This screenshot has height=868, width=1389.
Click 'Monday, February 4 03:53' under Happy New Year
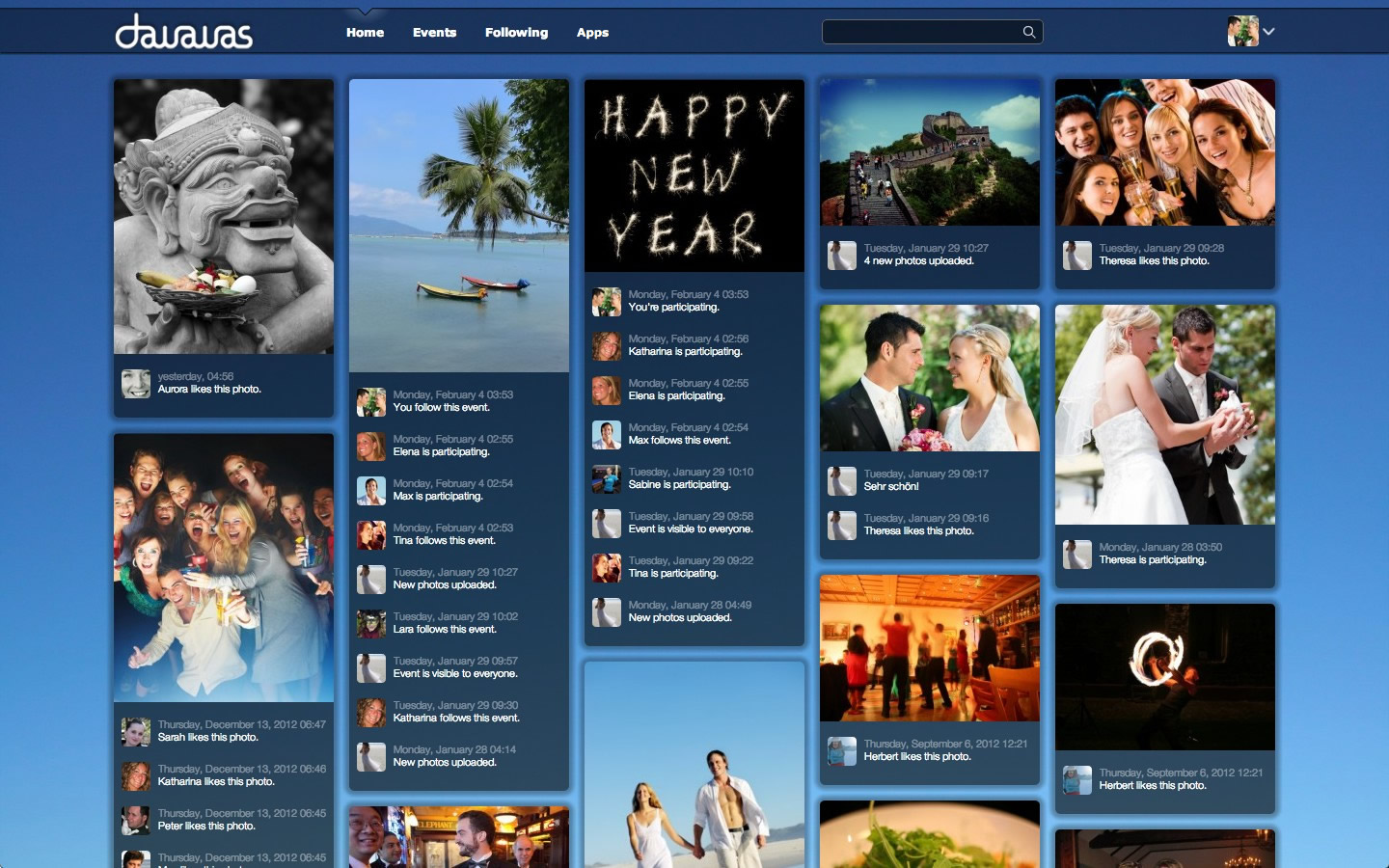[x=688, y=294]
